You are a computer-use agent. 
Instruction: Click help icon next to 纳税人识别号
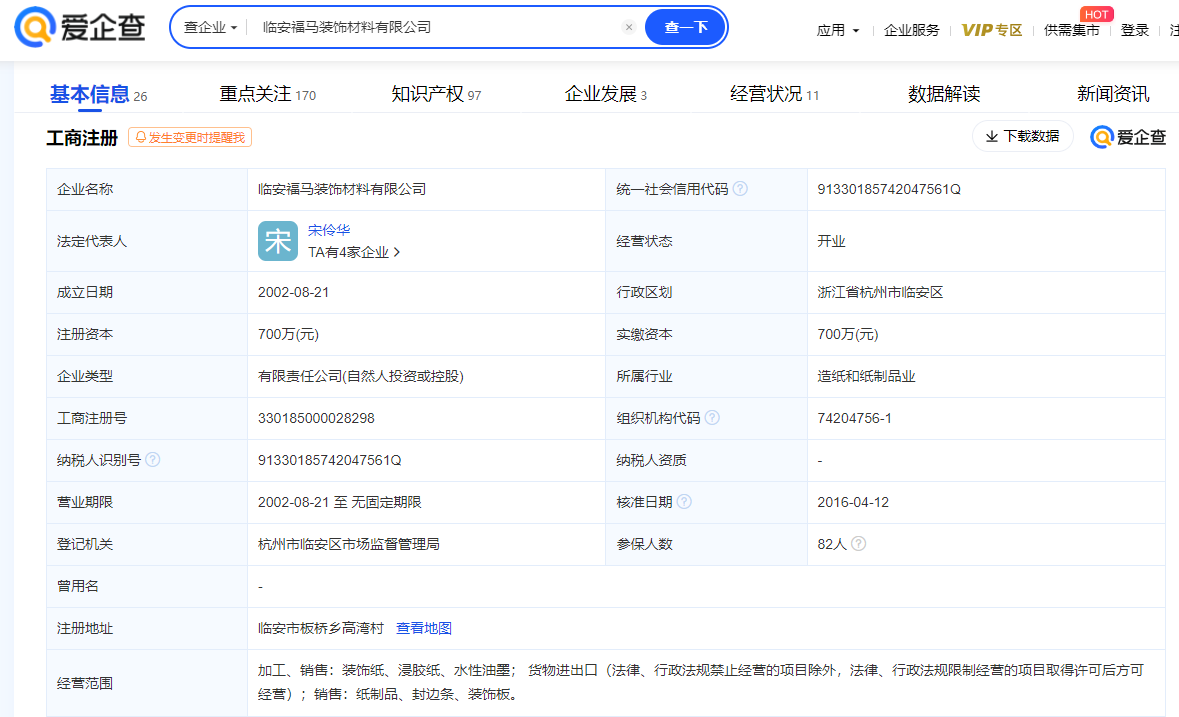[x=153, y=459]
